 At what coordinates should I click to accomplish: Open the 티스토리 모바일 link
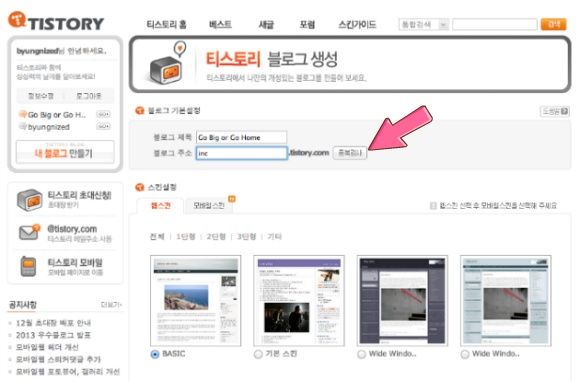pyautogui.click(x=75, y=263)
